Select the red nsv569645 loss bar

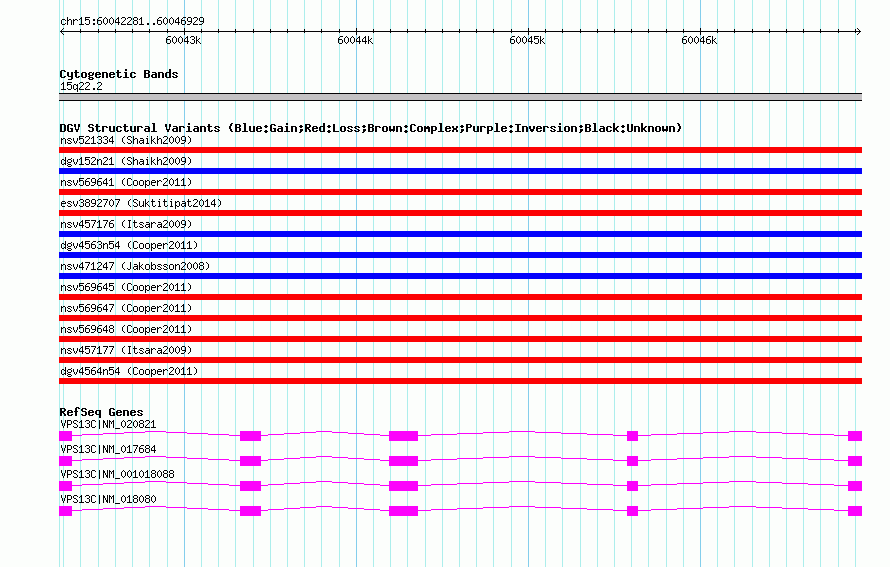[x=460, y=297]
